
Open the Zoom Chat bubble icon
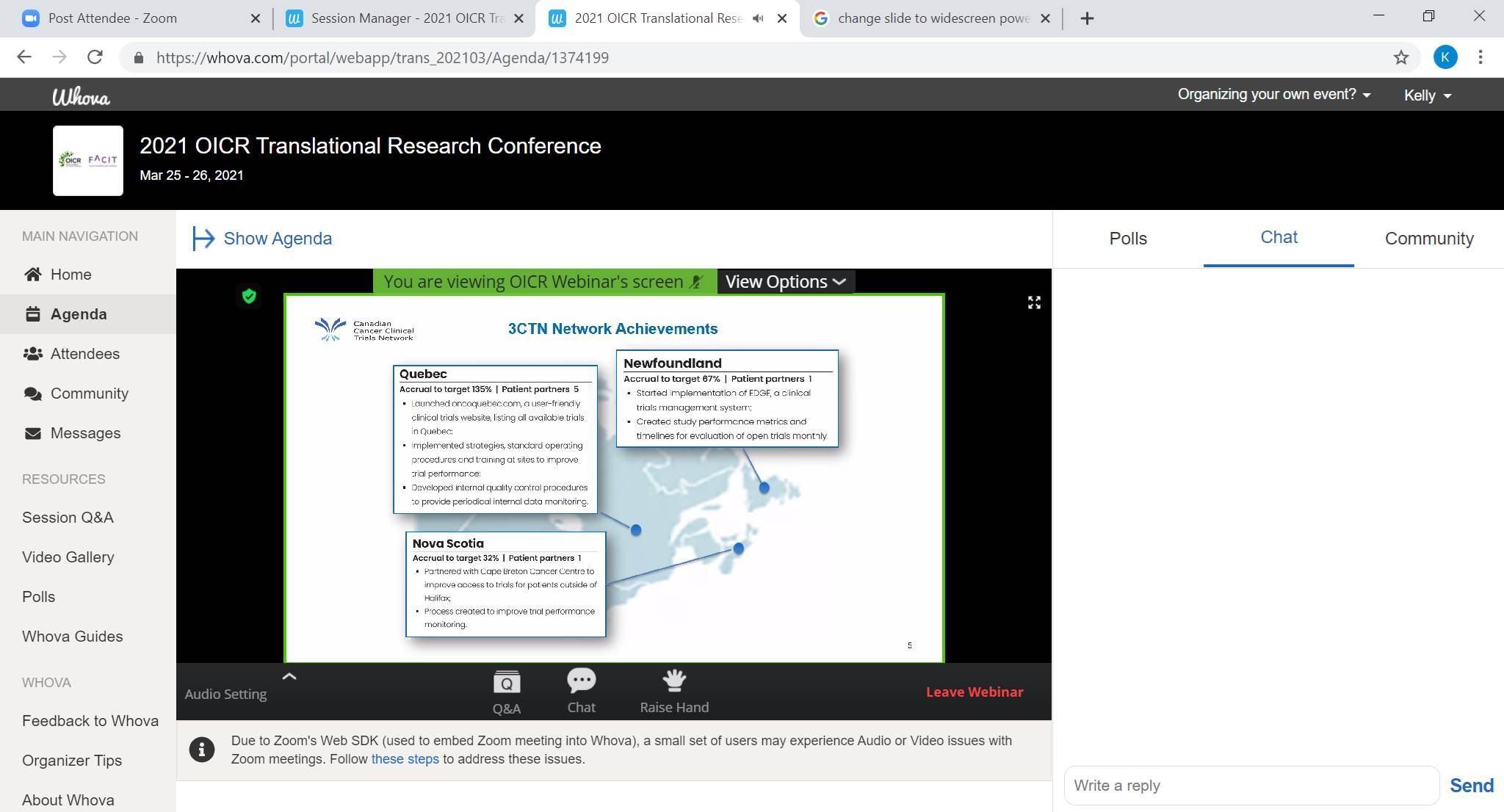pyautogui.click(x=581, y=681)
